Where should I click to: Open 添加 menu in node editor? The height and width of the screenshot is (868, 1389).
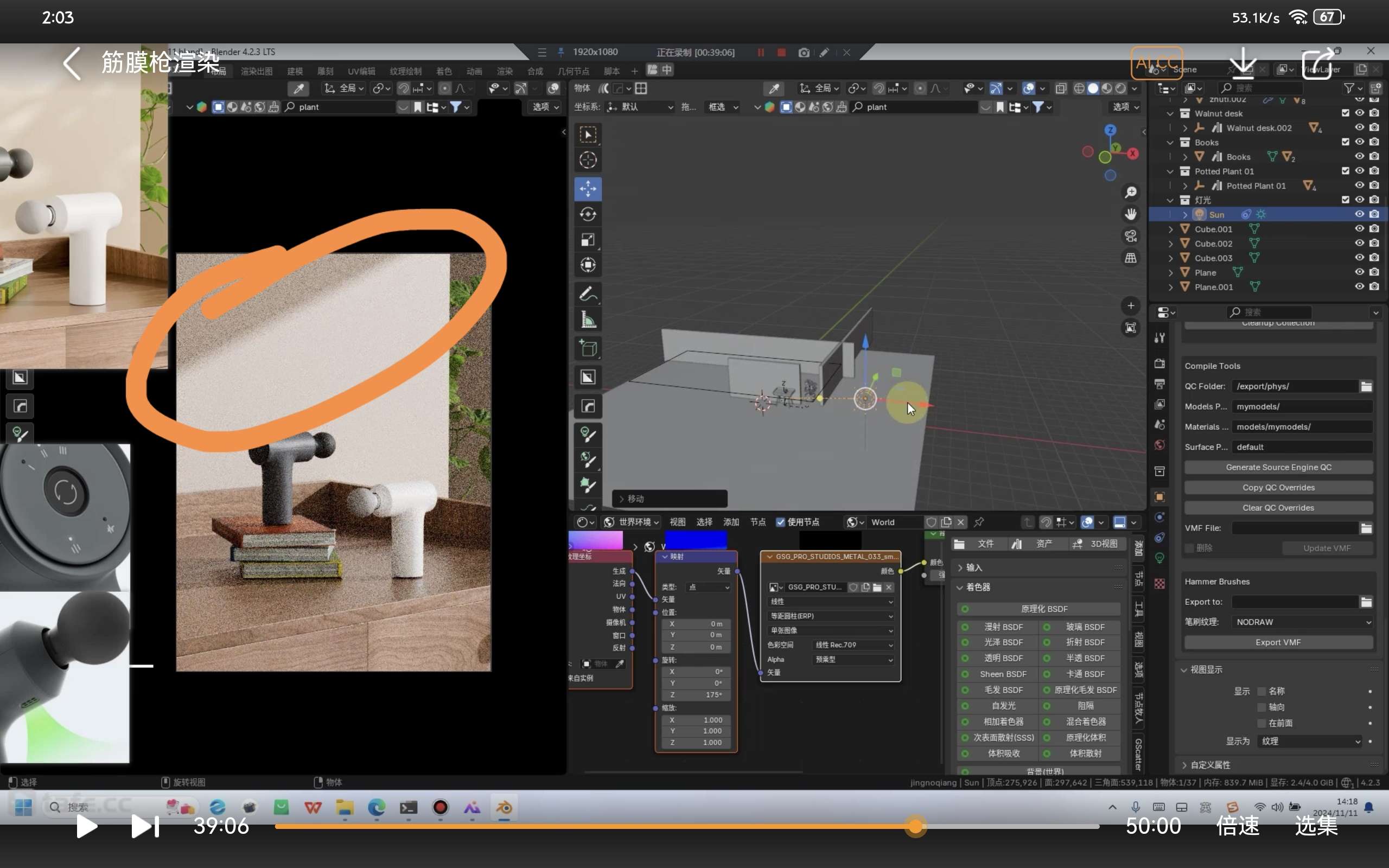click(x=731, y=522)
